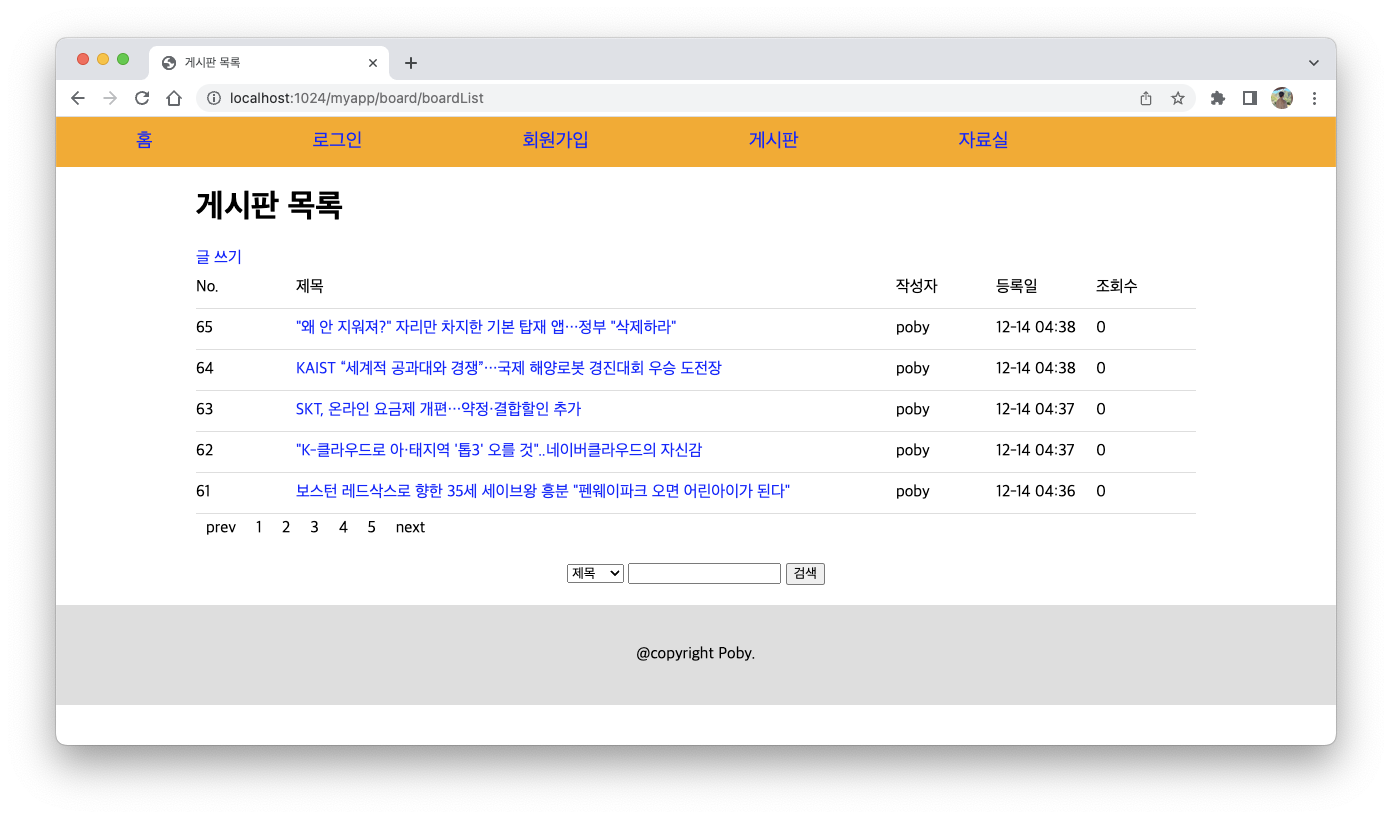Image resolution: width=1392 pixels, height=819 pixels.
Task: Open 게시판 in navigation bar
Action: coord(773,140)
